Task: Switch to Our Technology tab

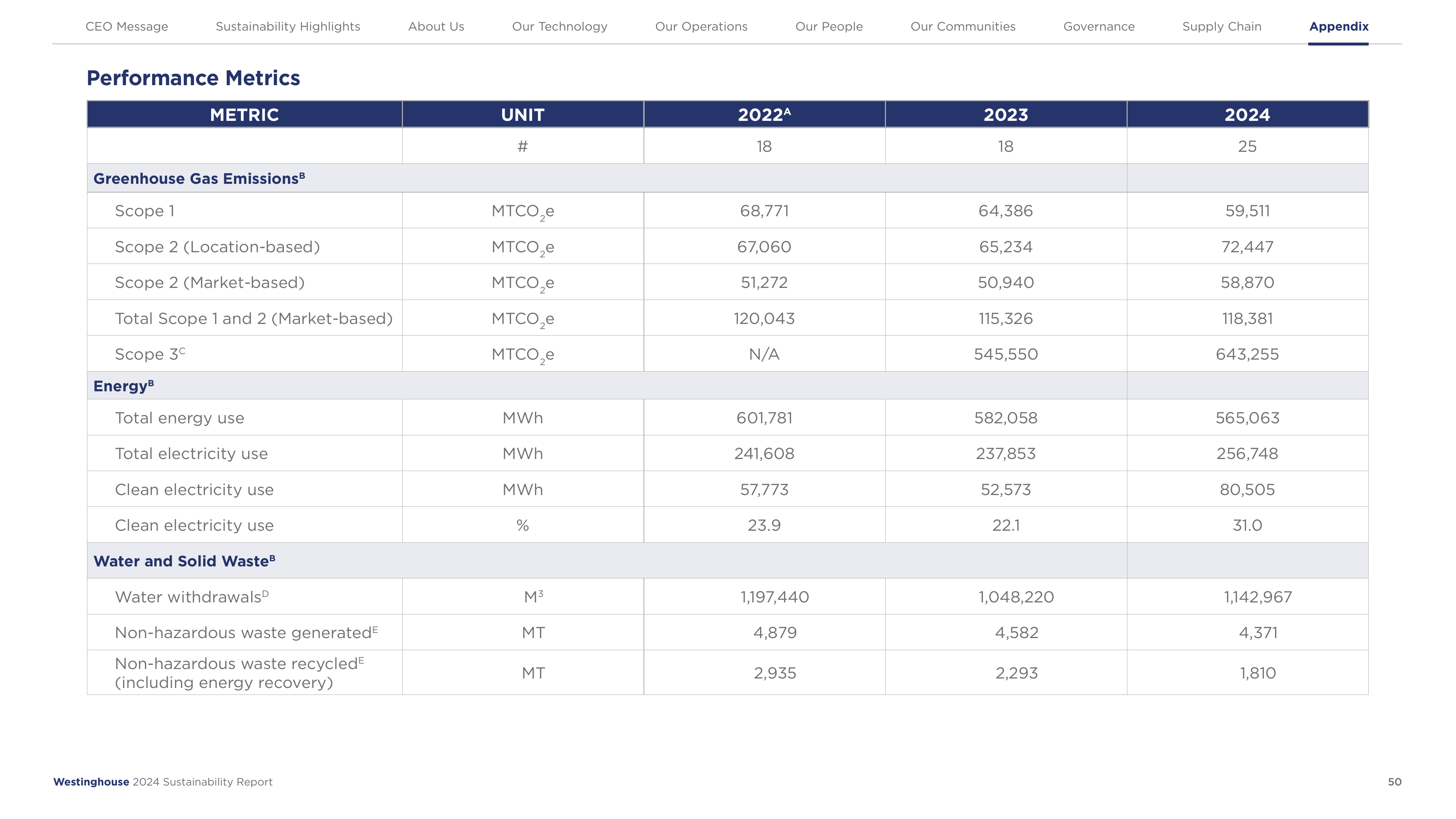Action: coord(559,27)
